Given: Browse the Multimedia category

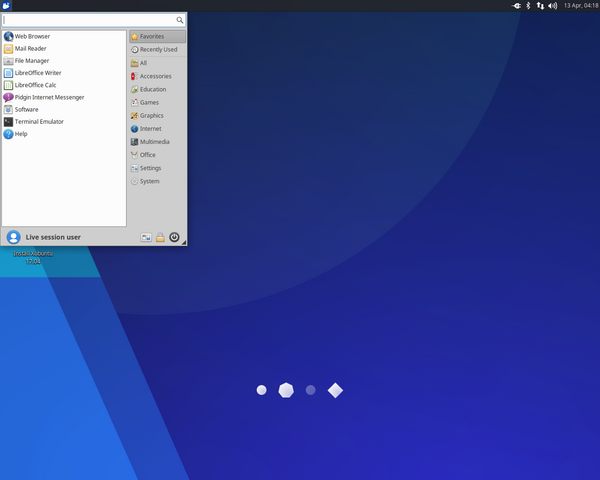Looking at the screenshot, I should pos(154,142).
